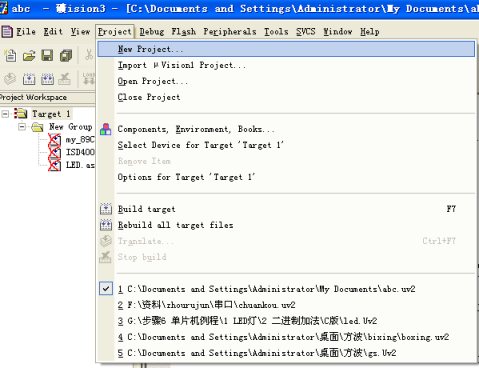Open the Peripherals menu
This screenshot has width=479, height=368.
pos(230,32)
